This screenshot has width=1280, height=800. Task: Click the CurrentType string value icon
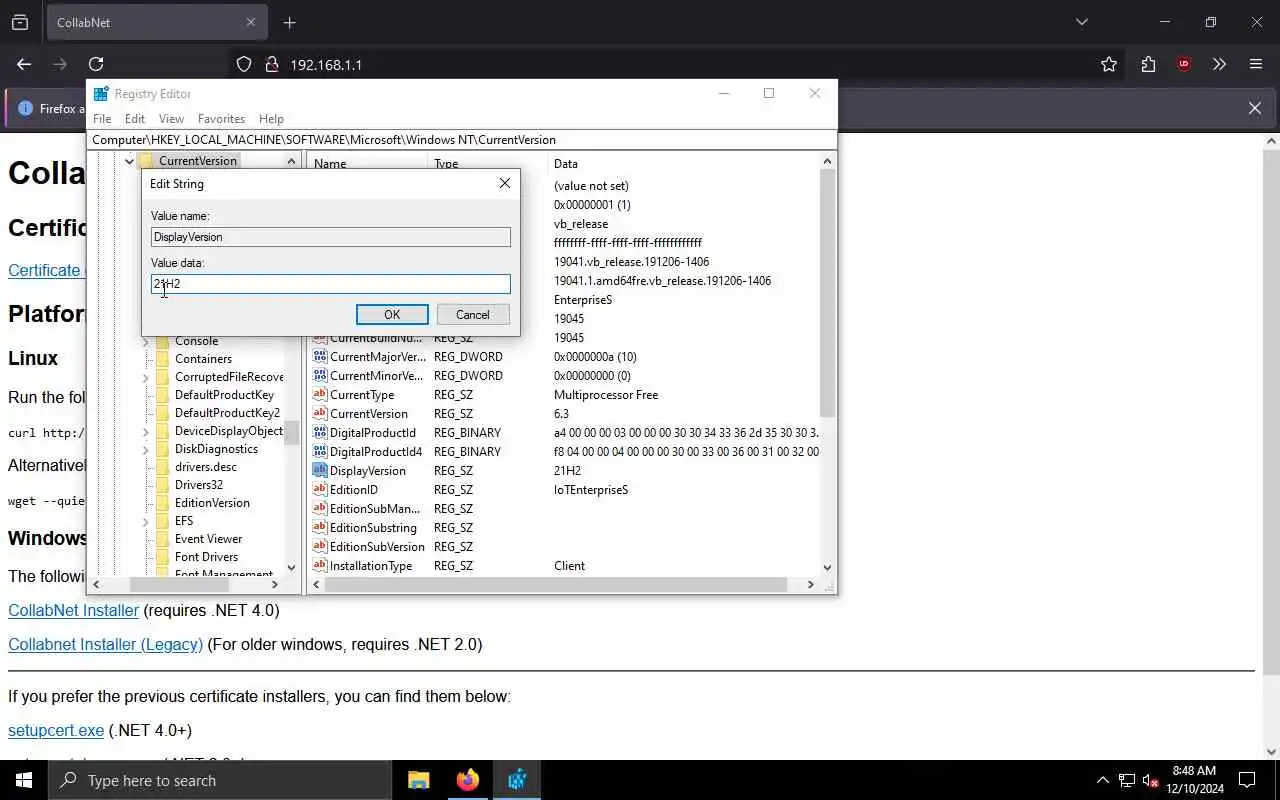pyautogui.click(x=320, y=395)
